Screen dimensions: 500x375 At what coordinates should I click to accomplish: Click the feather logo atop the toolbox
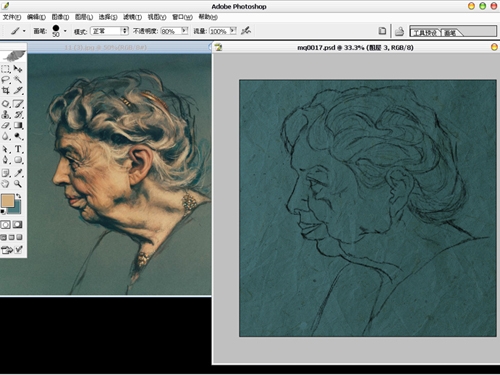click(x=14, y=55)
